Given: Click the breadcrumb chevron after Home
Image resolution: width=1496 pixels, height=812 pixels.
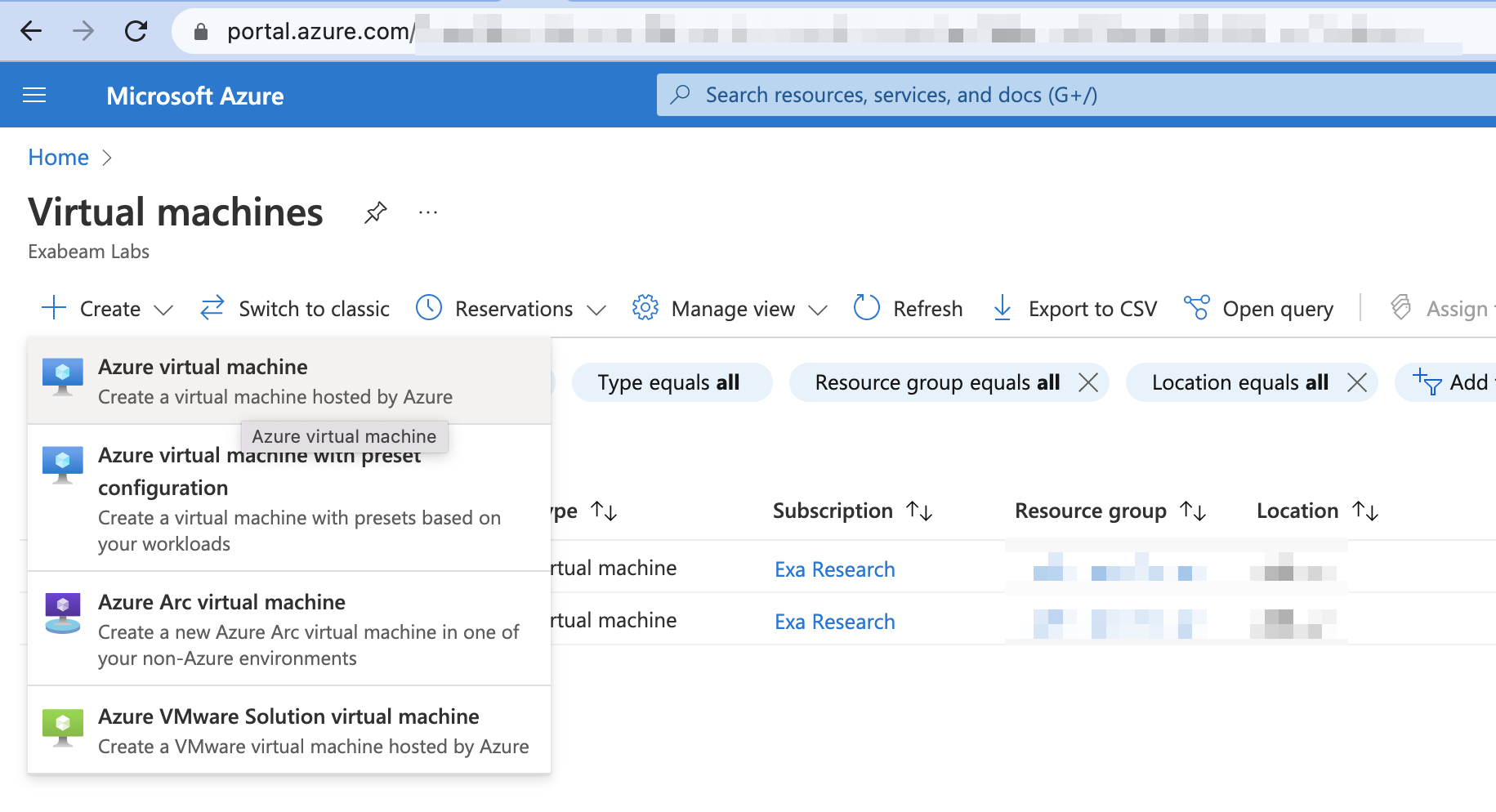Looking at the screenshot, I should point(107,158).
